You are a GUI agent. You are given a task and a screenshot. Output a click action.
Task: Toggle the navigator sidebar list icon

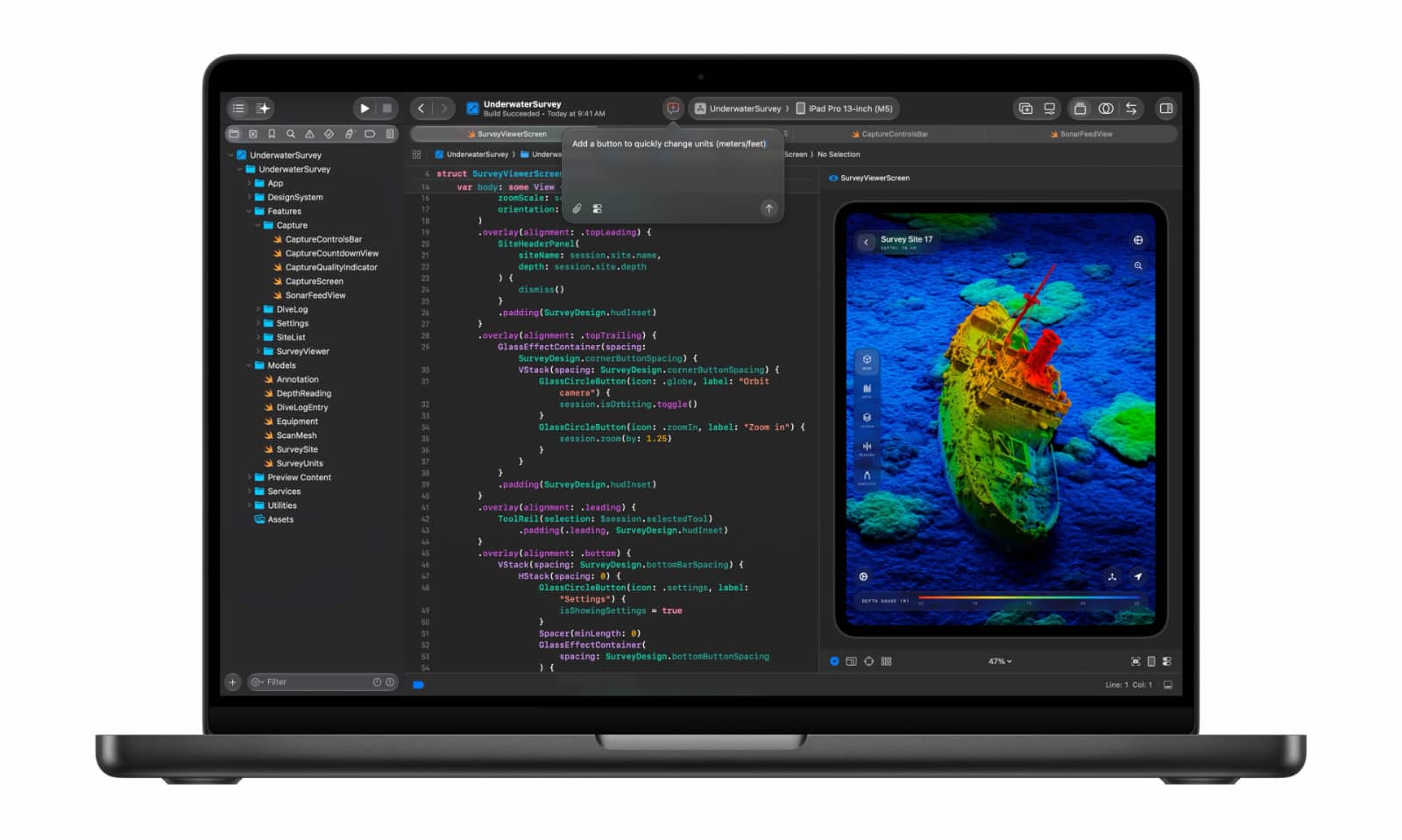click(238, 109)
